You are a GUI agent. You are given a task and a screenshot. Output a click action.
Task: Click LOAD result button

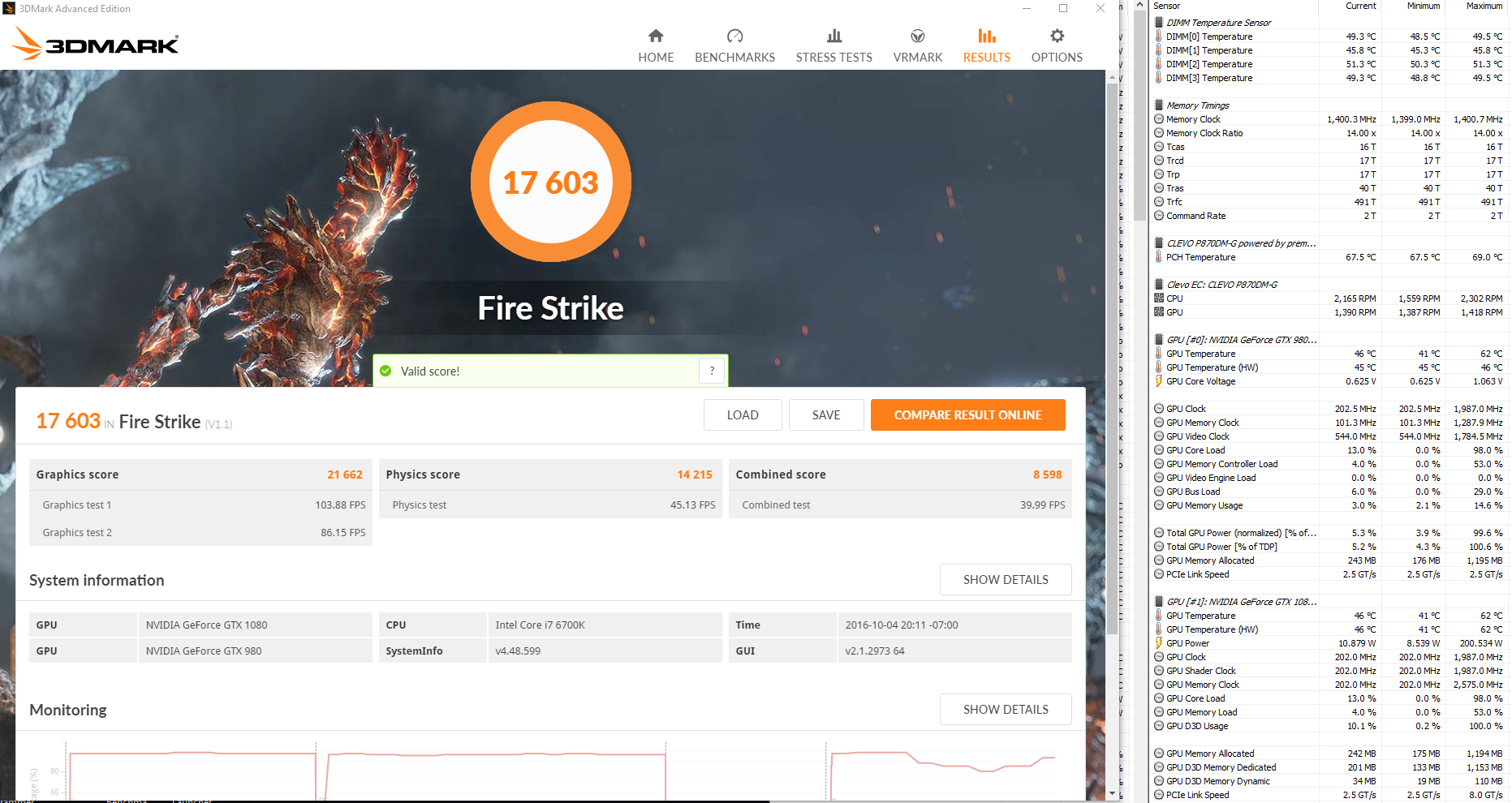743,414
